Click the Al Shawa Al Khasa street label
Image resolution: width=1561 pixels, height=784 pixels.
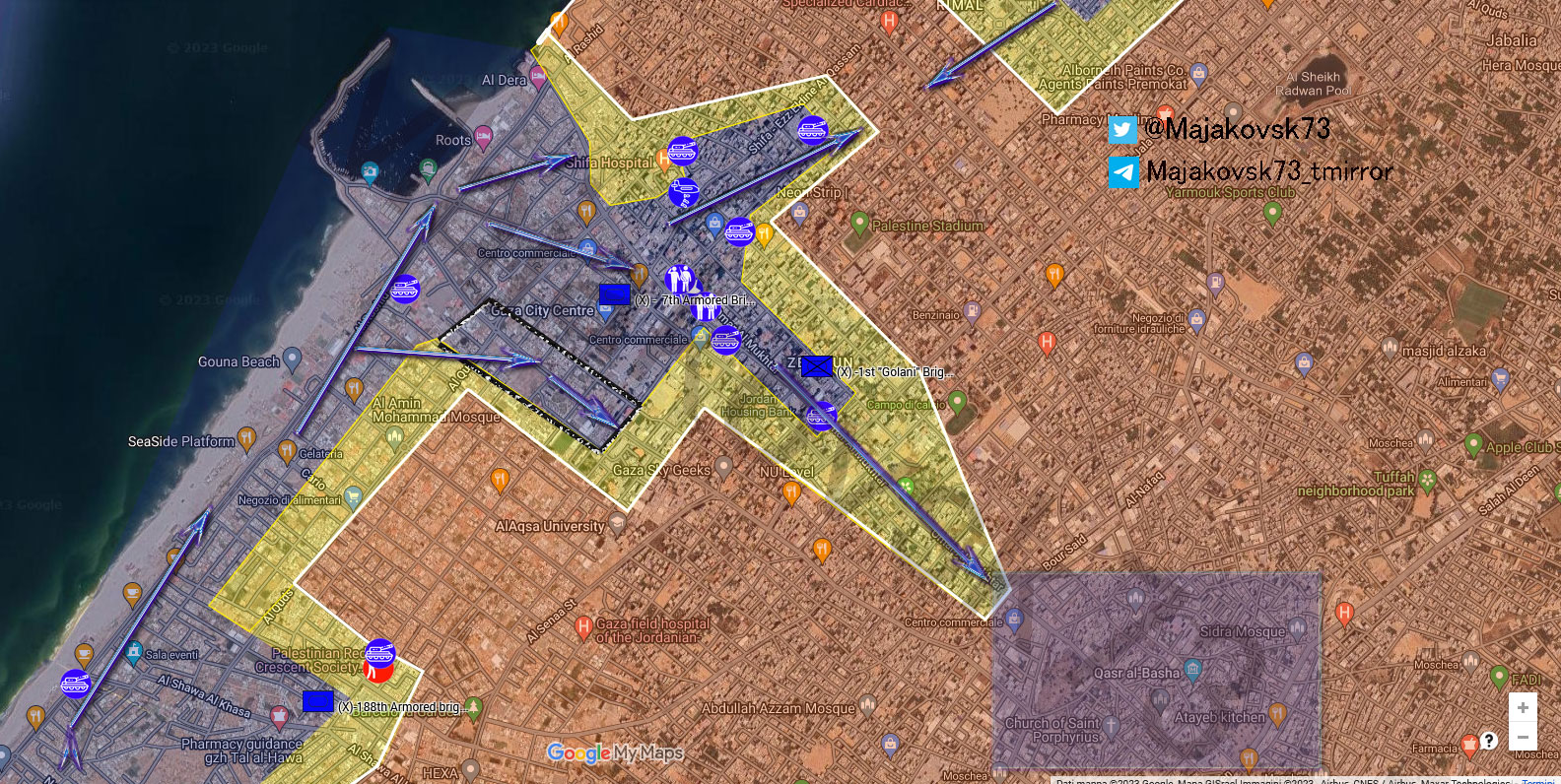pos(204,694)
